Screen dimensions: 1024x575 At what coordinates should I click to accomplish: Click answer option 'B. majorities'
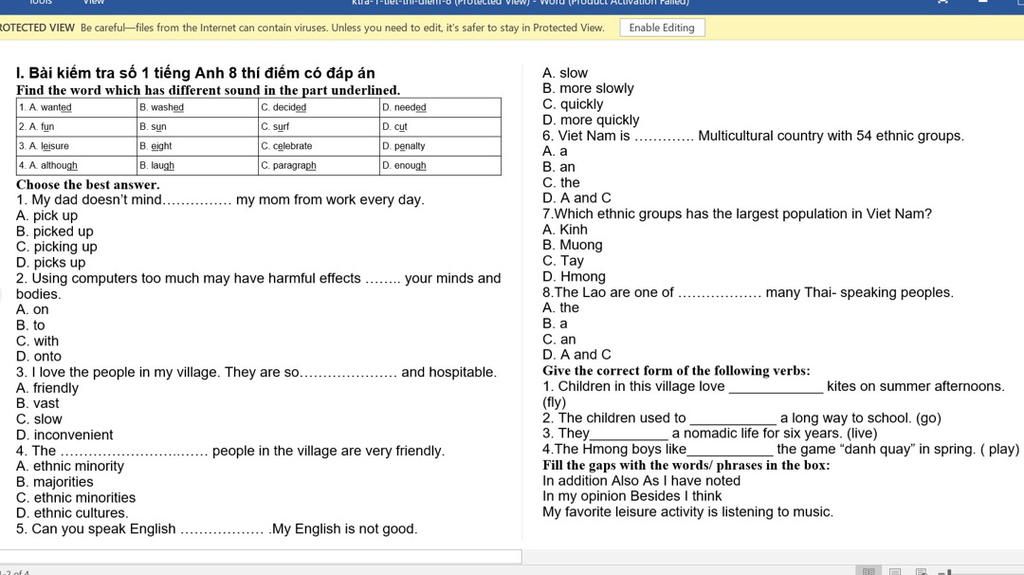point(55,482)
